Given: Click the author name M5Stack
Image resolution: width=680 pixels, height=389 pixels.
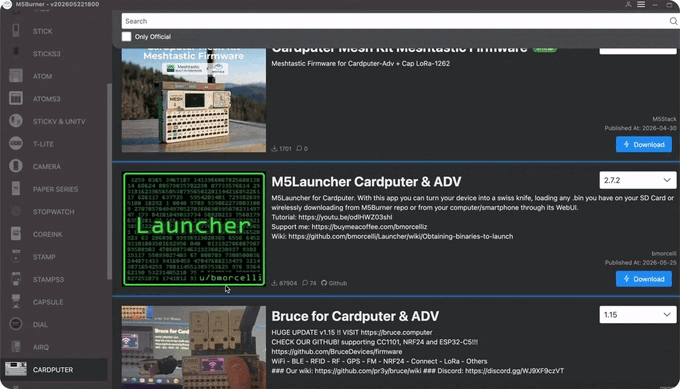Looking at the screenshot, I should [664, 119].
